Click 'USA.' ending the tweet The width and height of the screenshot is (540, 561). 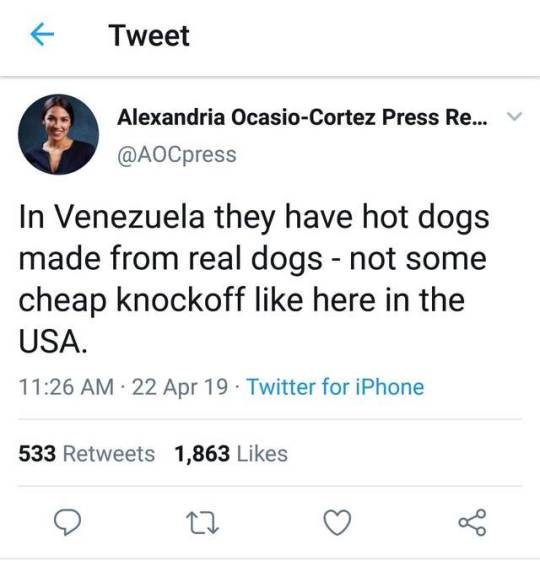(x=53, y=341)
